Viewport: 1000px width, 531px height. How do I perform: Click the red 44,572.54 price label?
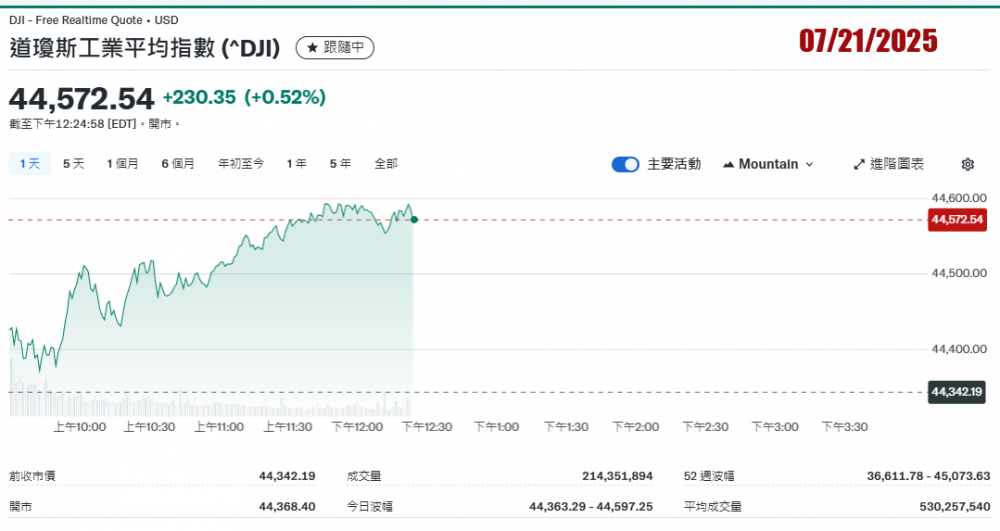click(x=957, y=220)
